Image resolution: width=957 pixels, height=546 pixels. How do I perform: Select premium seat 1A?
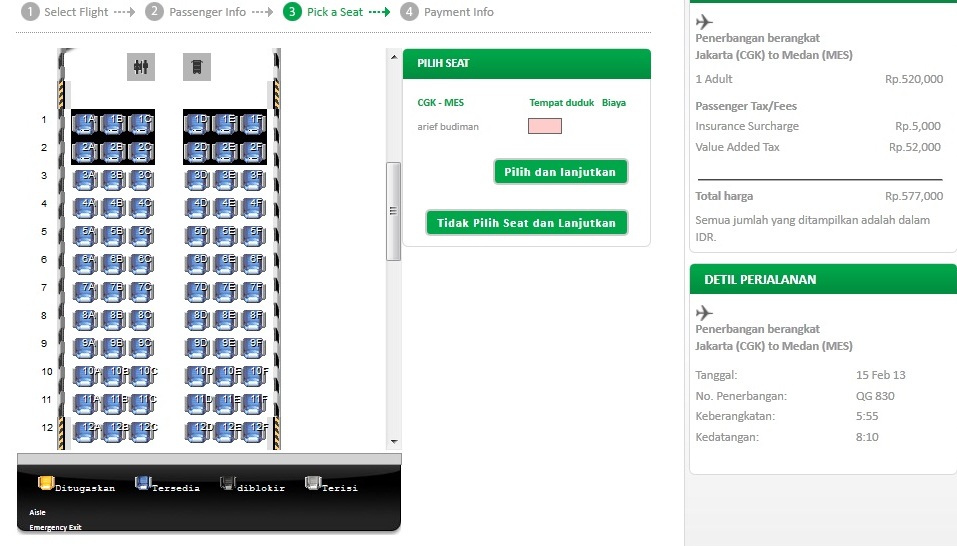[x=85, y=123]
